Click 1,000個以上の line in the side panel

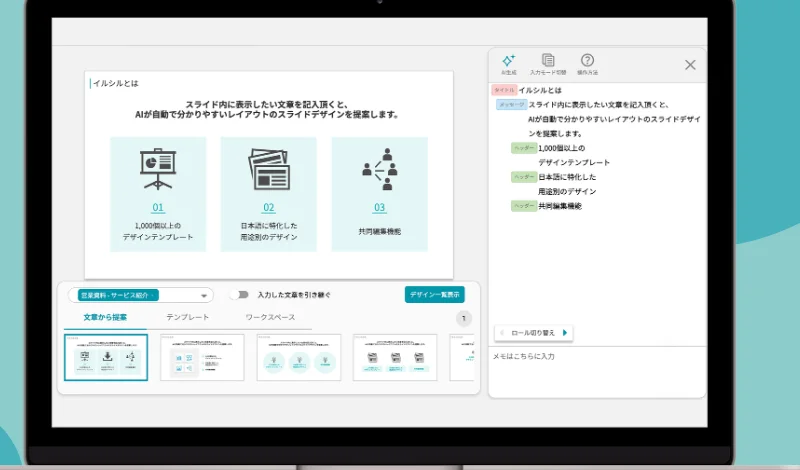562,148
